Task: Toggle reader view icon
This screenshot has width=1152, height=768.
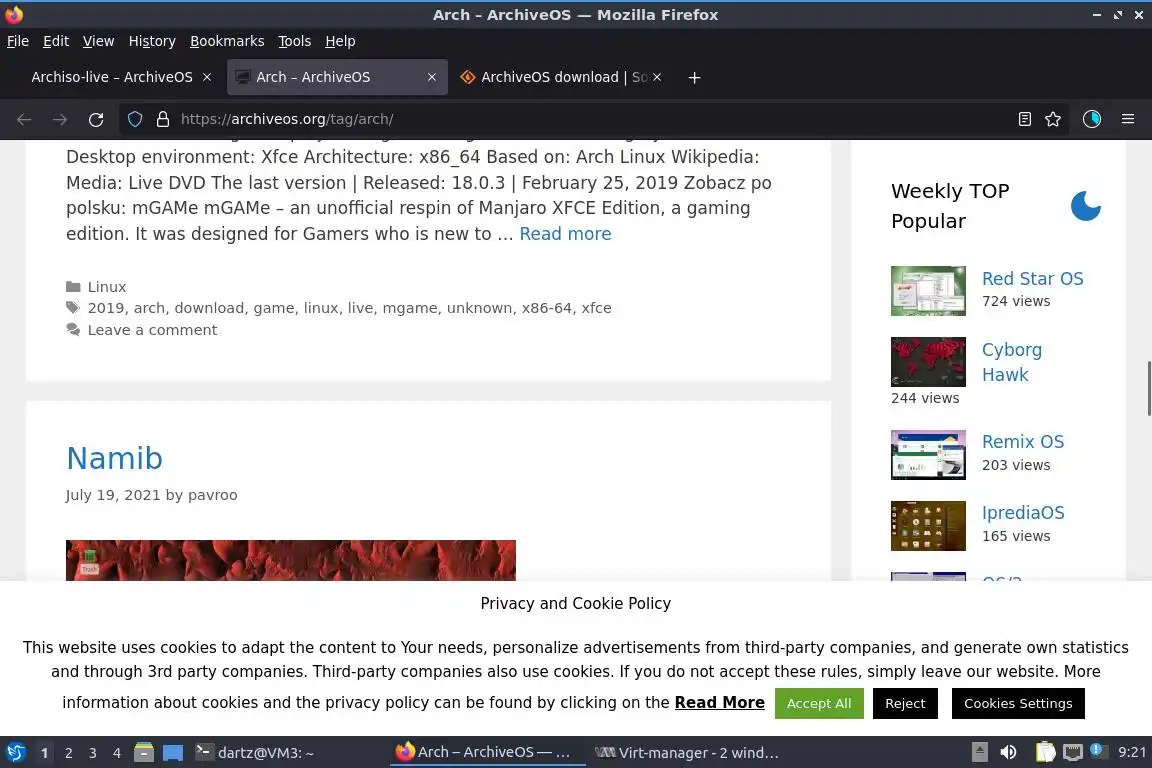Action: click(1024, 119)
